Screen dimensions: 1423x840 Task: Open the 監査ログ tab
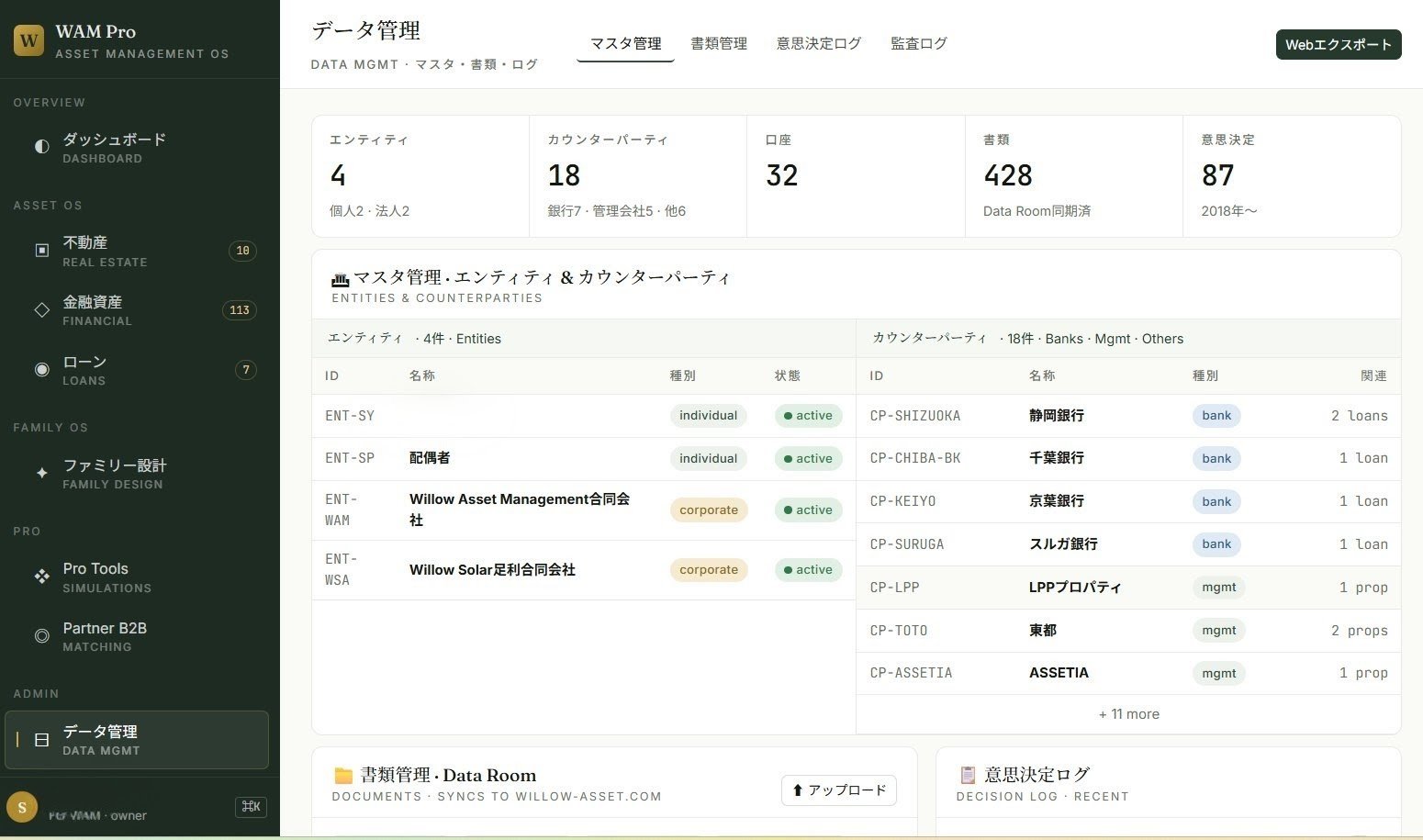[918, 43]
